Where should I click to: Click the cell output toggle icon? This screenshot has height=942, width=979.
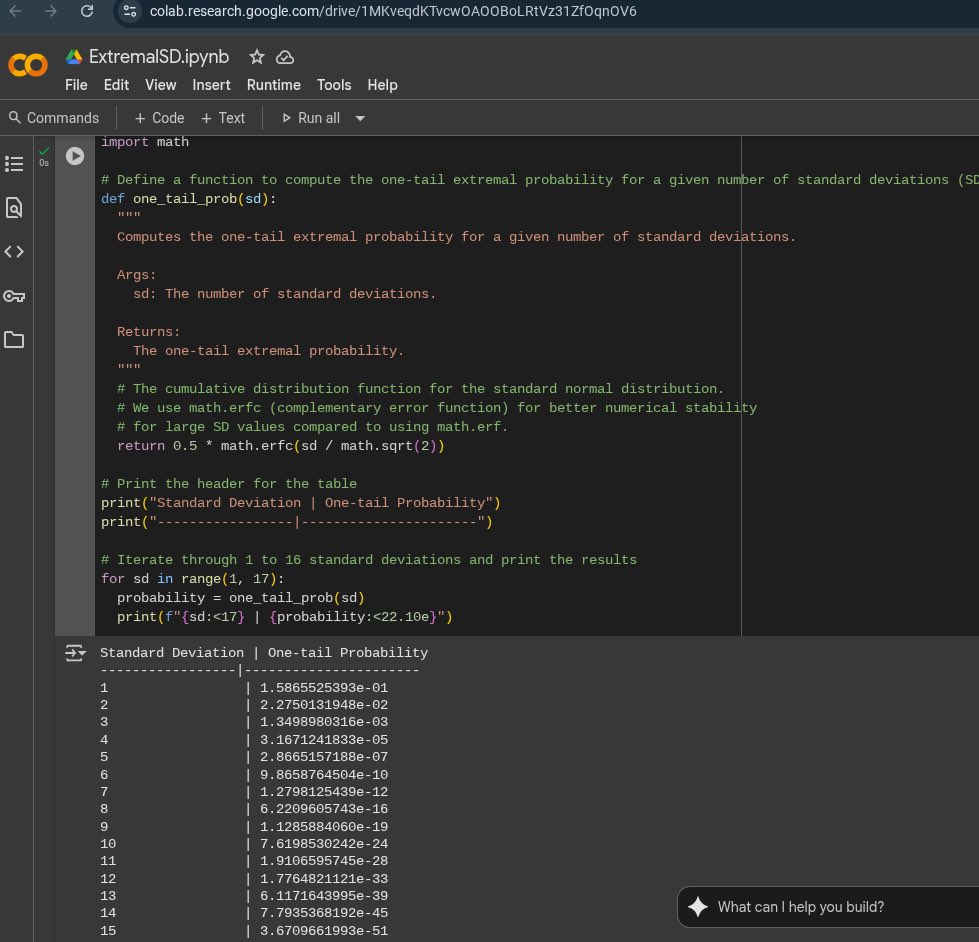pos(75,653)
